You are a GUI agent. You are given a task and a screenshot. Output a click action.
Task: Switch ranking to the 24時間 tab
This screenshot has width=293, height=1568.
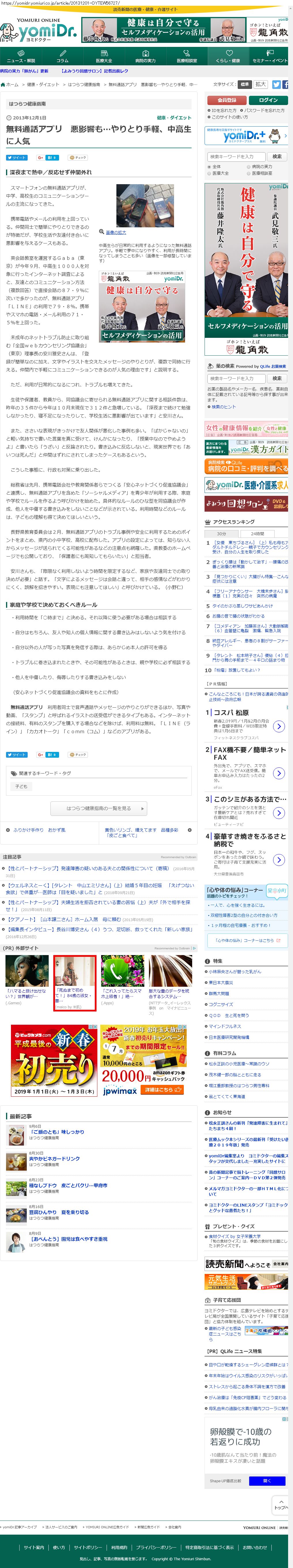(x=258, y=534)
